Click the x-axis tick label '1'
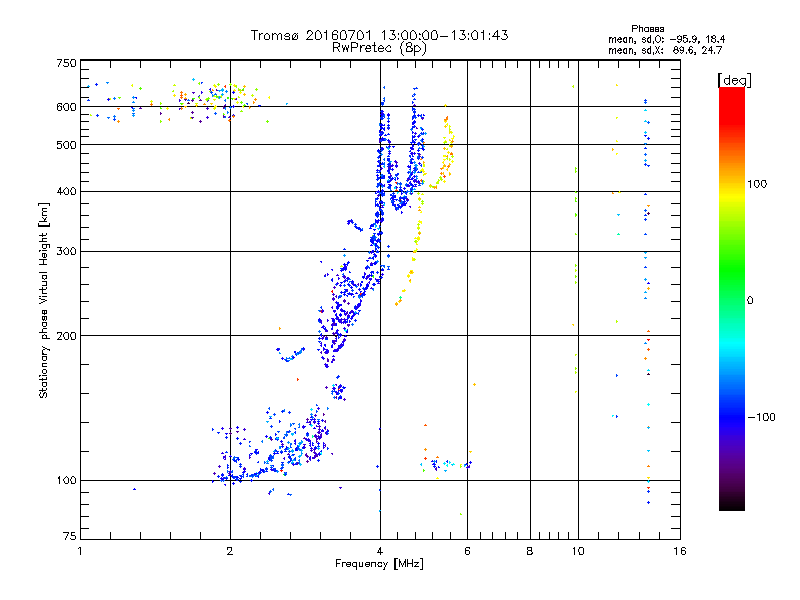Image resolution: width=800 pixels, height=600 pixels. pyautogui.click(x=80, y=551)
